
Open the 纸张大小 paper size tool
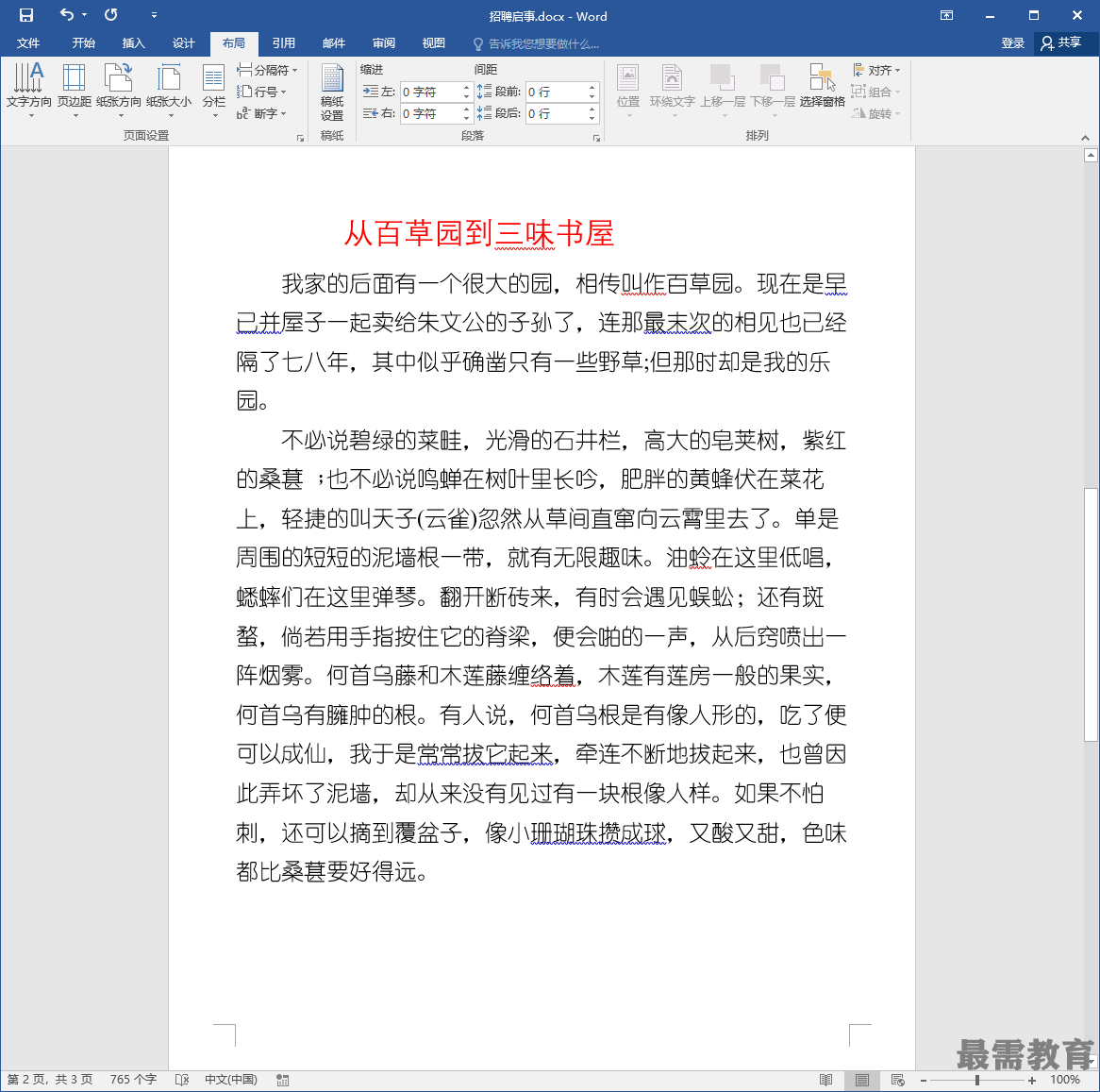169,90
